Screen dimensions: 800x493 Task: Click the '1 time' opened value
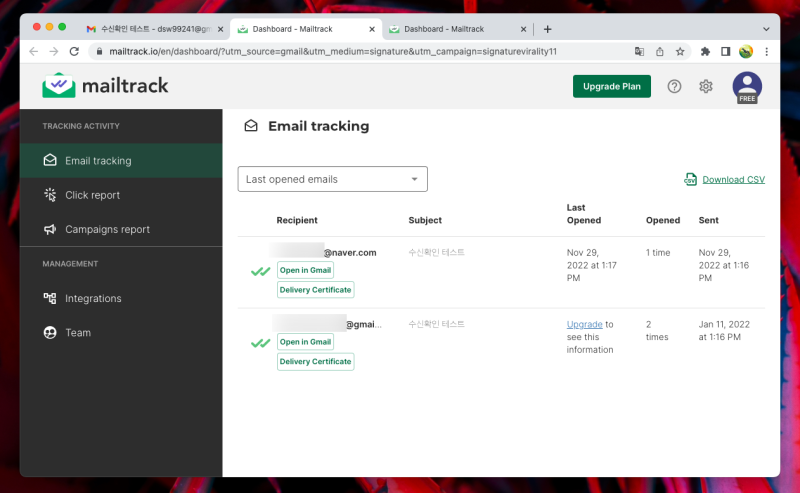click(x=658, y=252)
